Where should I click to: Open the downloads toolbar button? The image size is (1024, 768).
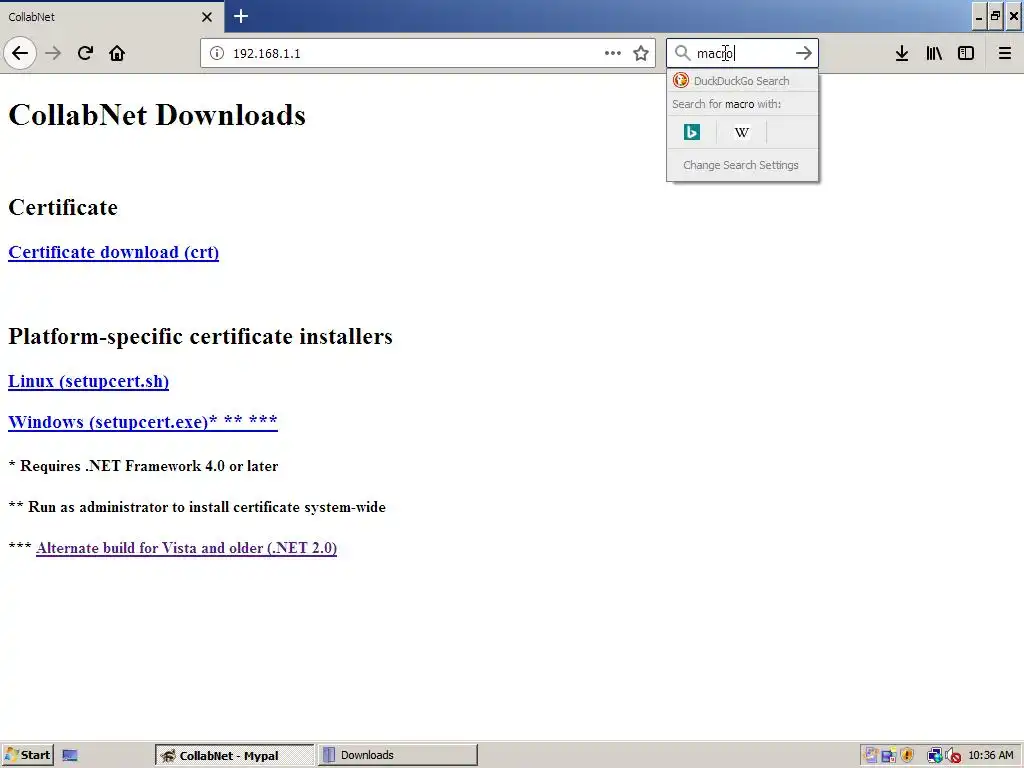[x=902, y=53]
